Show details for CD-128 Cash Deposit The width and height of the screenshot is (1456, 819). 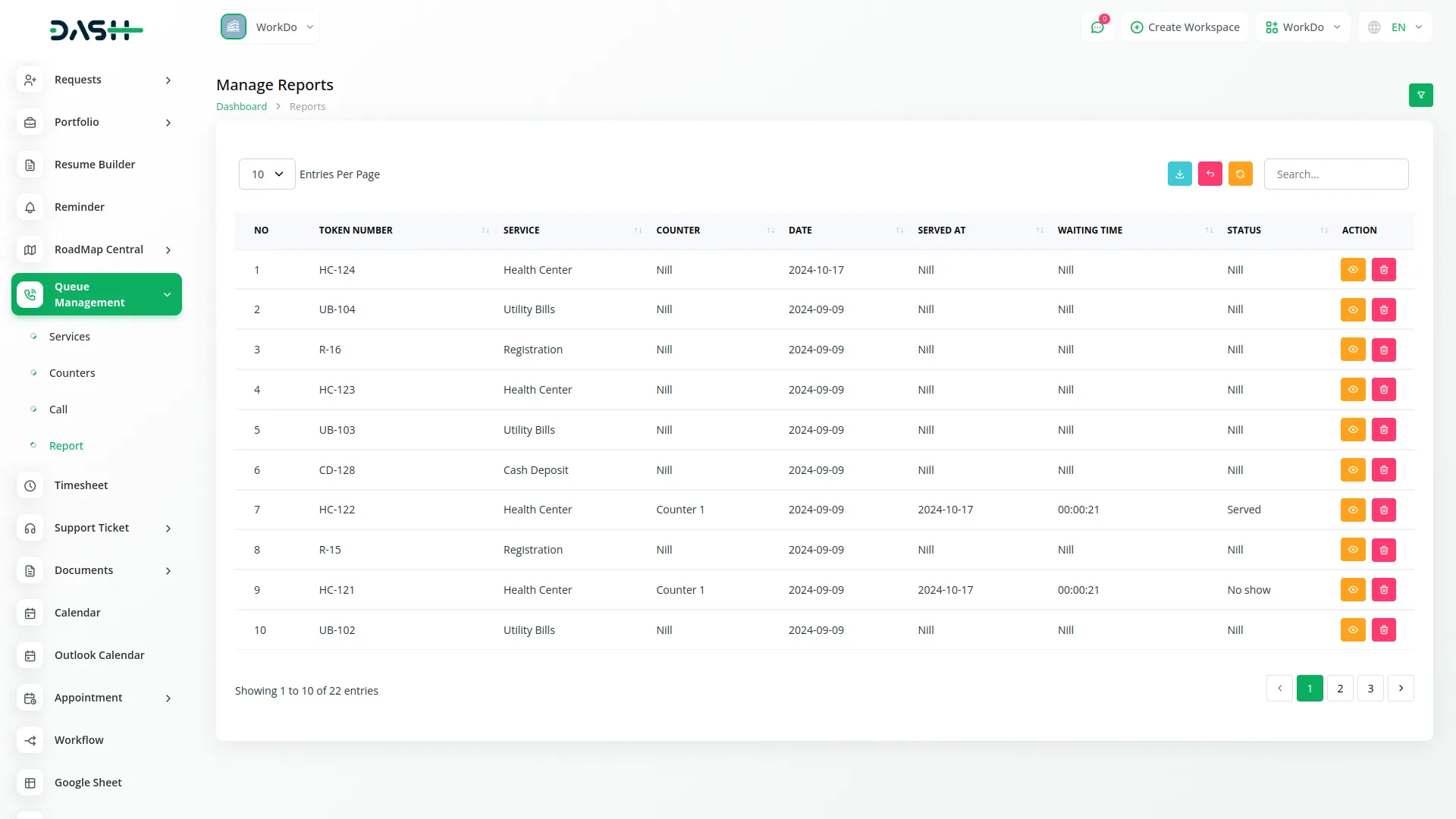[x=1352, y=470]
